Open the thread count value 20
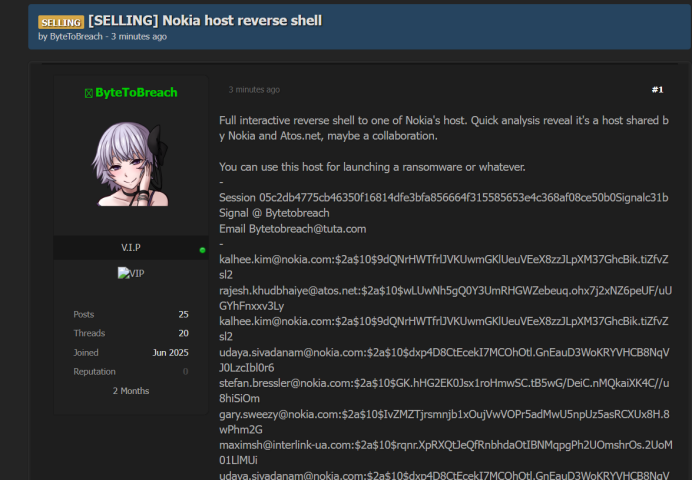The width and height of the screenshot is (692, 480). coord(183,333)
